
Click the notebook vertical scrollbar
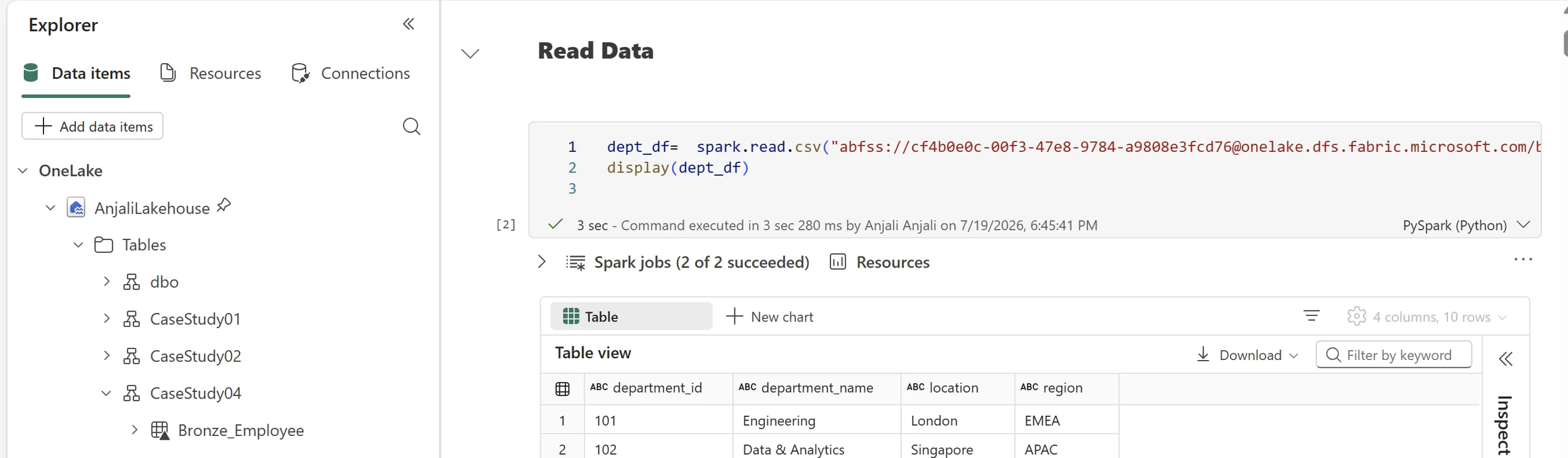(1565, 43)
